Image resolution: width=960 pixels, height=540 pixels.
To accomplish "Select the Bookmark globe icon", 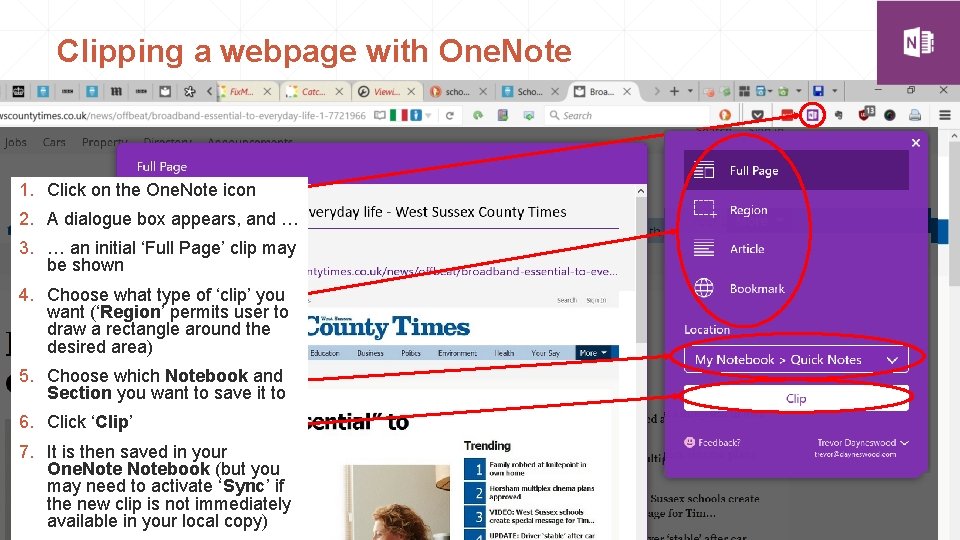I will (704, 288).
